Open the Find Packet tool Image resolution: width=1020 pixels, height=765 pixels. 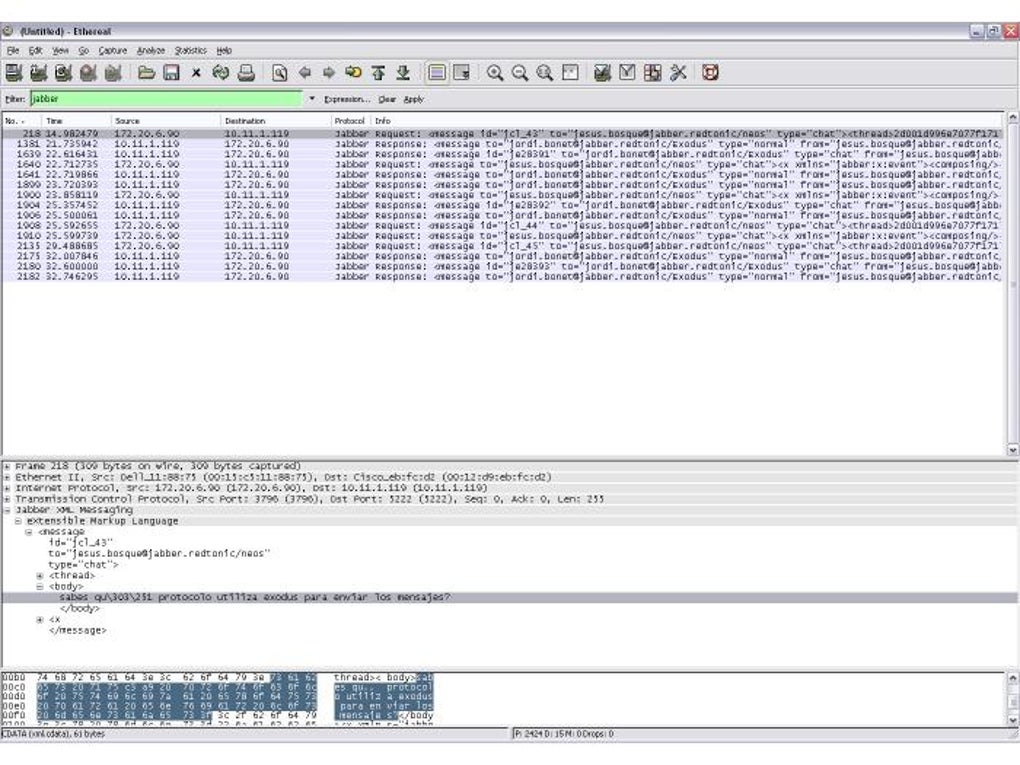[x=280, y=73]
